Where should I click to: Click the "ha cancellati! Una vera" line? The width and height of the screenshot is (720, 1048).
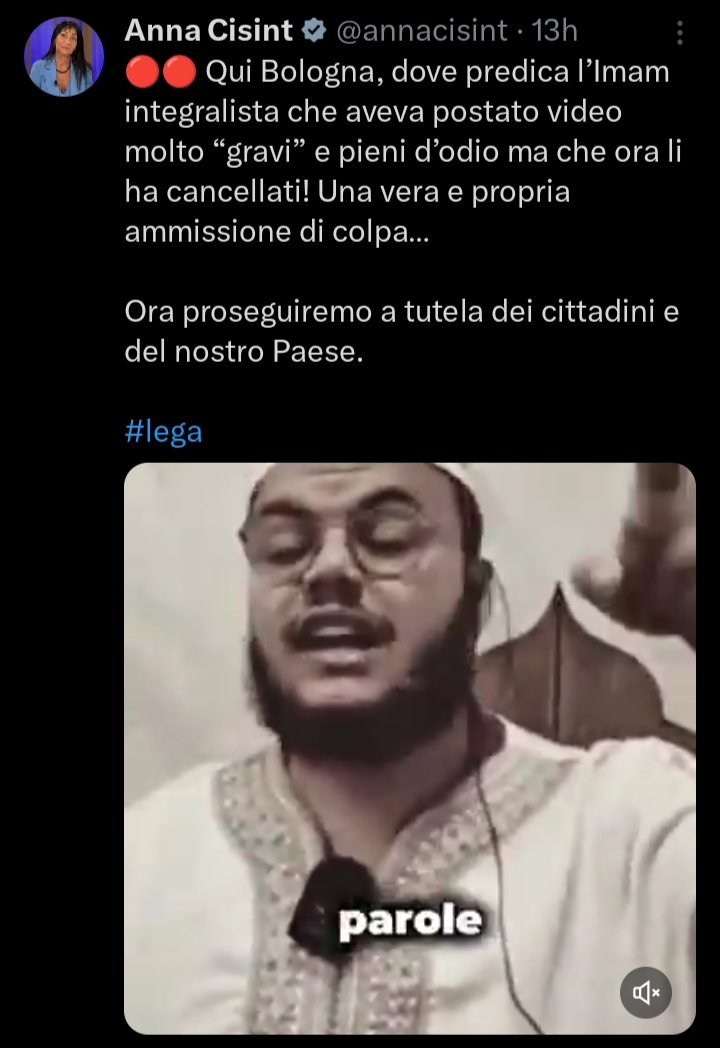tap(347, 192)
